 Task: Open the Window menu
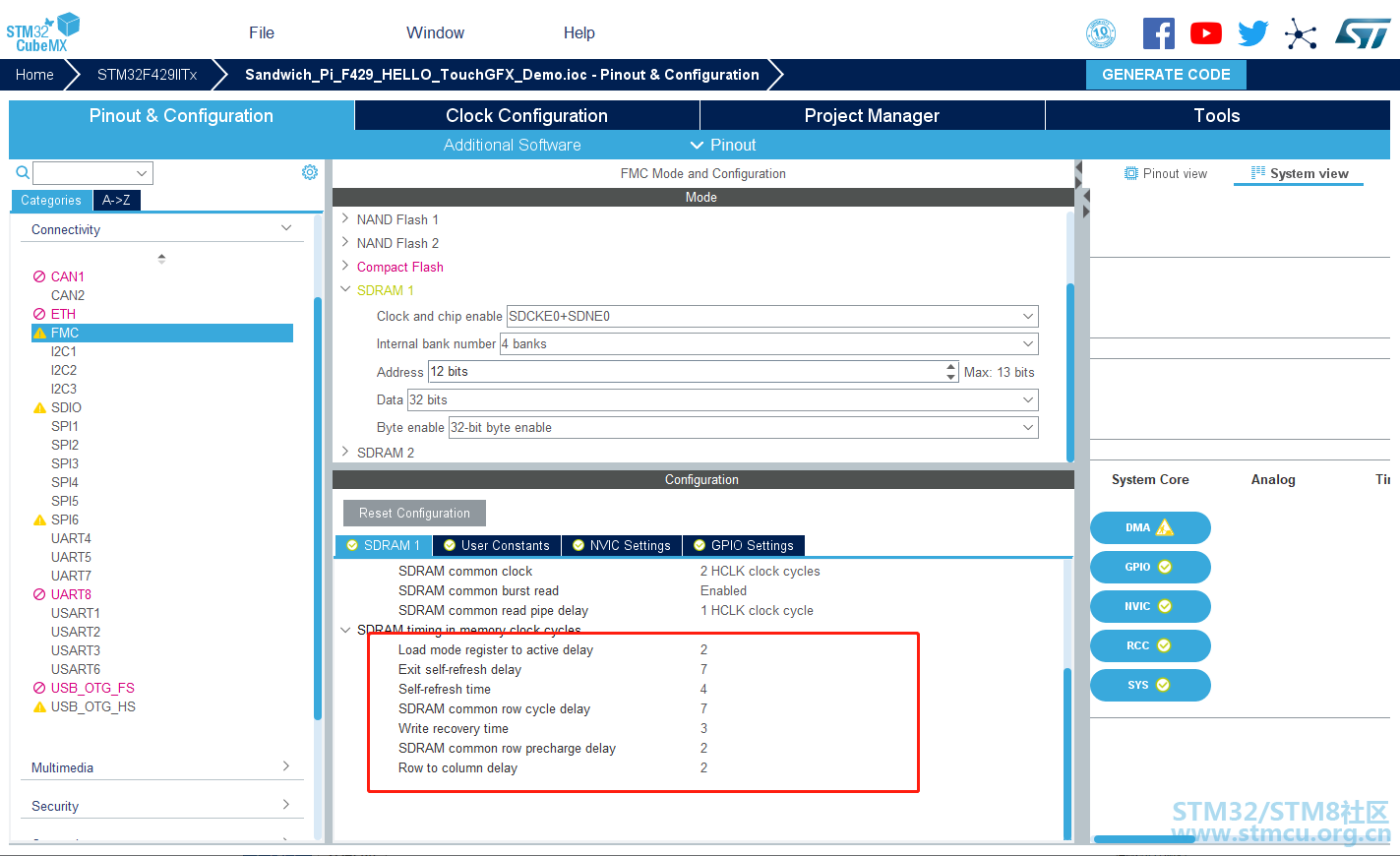435,32
